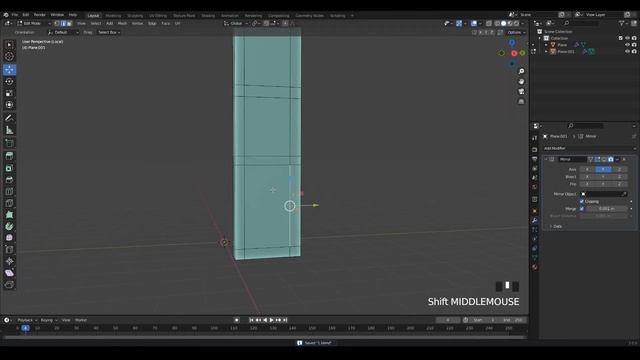
Task: Open the Modifiers wrench tab in Properties
Action: [535, 220]
